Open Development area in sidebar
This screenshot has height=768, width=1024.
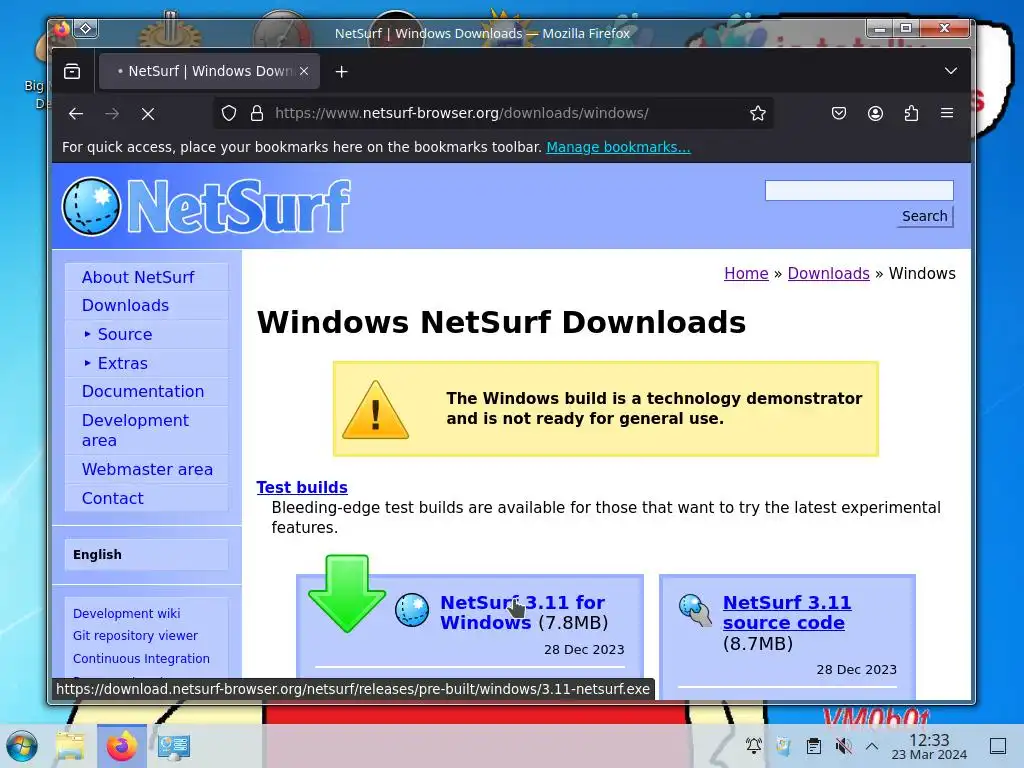135,430
